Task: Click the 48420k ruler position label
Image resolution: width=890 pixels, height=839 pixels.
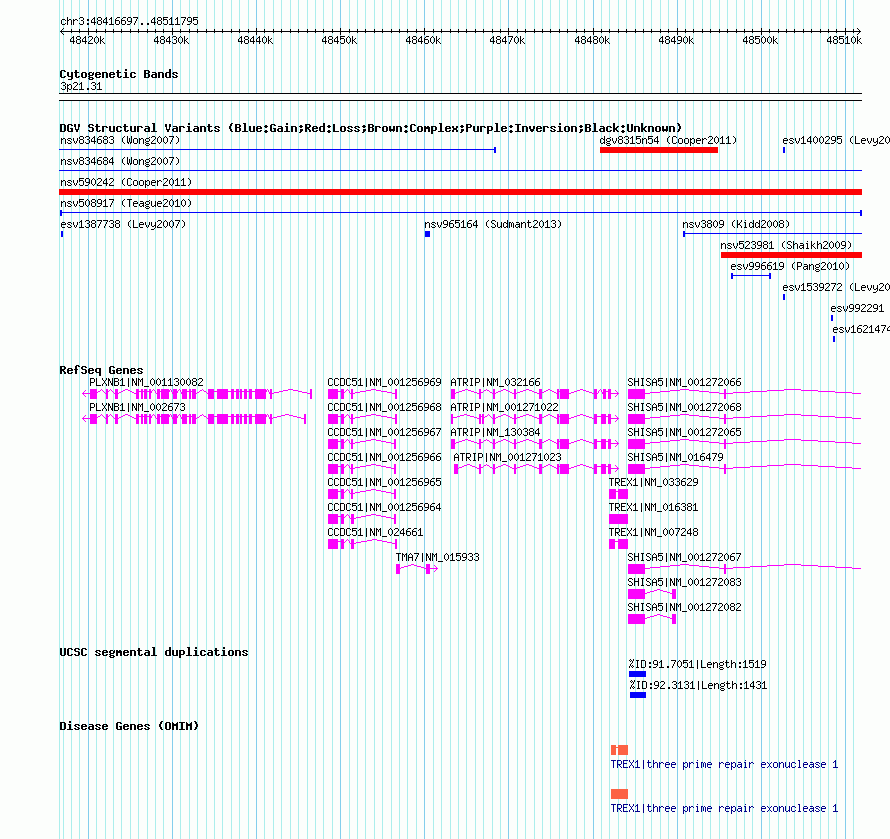Action: (x=87, y=40)
